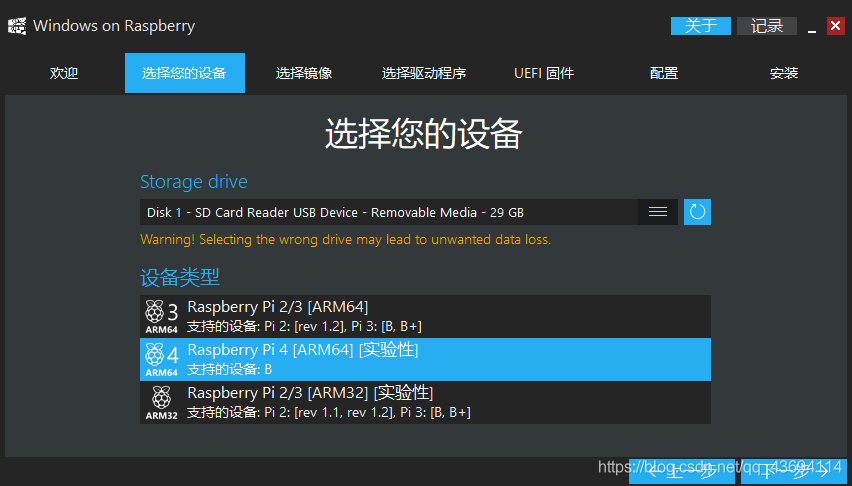Click the refresh drives icon
This screenshot has width=852, height=486.
point(697,212)
